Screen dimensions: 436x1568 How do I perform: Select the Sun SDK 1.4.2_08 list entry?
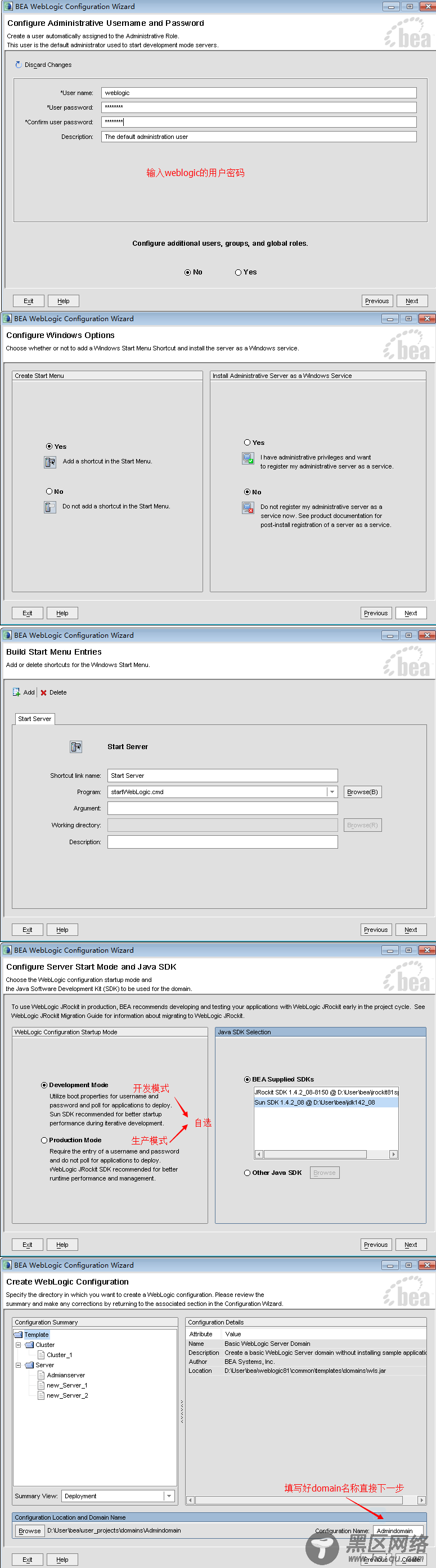click(326, 1102)
